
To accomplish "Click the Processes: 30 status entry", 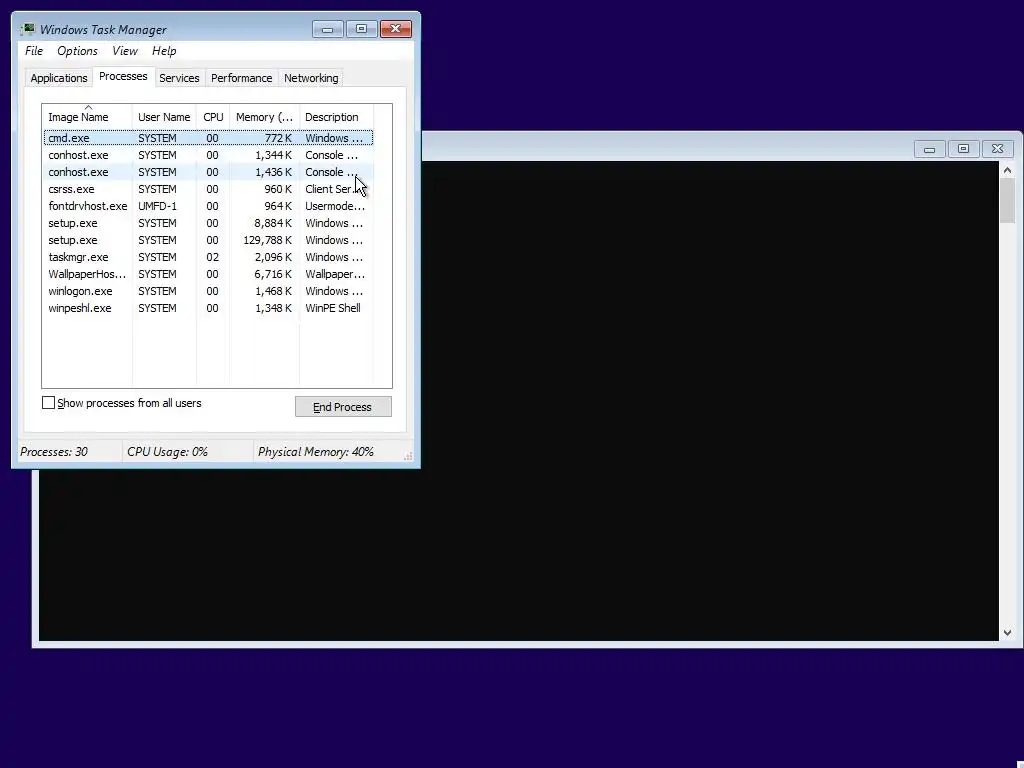I will (x=54, y=451).
